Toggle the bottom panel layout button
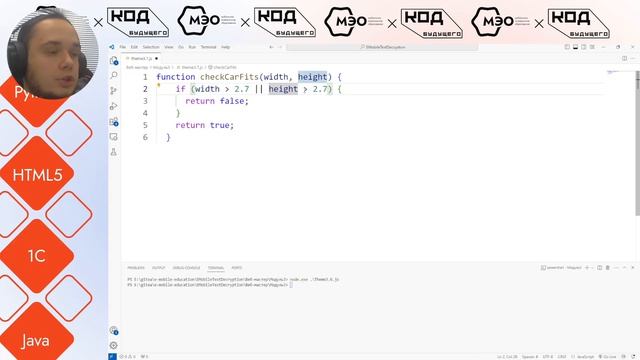Image resolution: width=640 pixels, height=360 pixels. [575, 47]
